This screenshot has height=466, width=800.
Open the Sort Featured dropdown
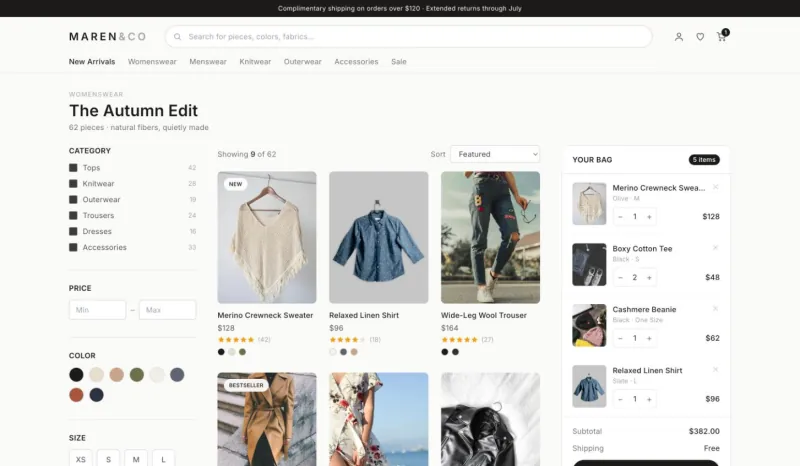pyautogui.click(x=495, y=154)
